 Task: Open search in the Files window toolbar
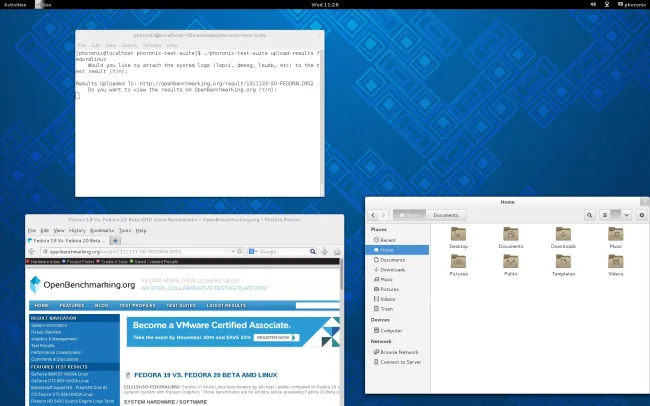tap(589, 215)
